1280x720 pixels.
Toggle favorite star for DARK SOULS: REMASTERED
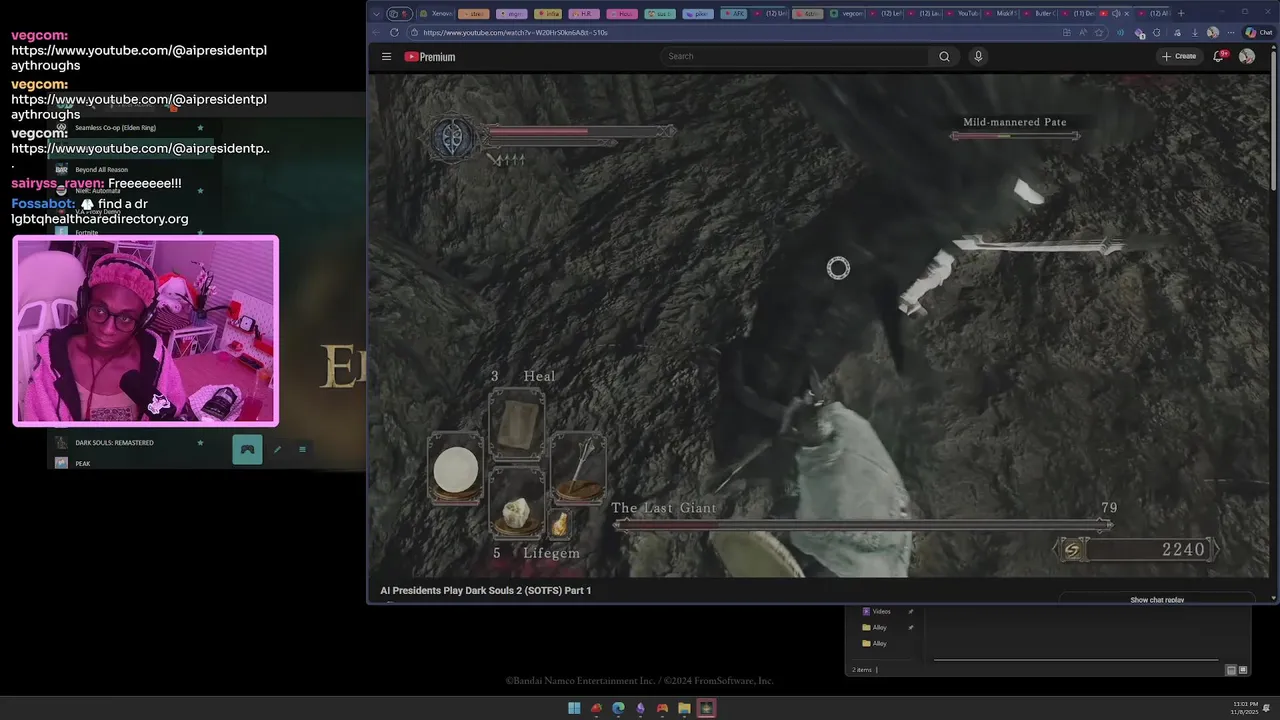[200, 442]
